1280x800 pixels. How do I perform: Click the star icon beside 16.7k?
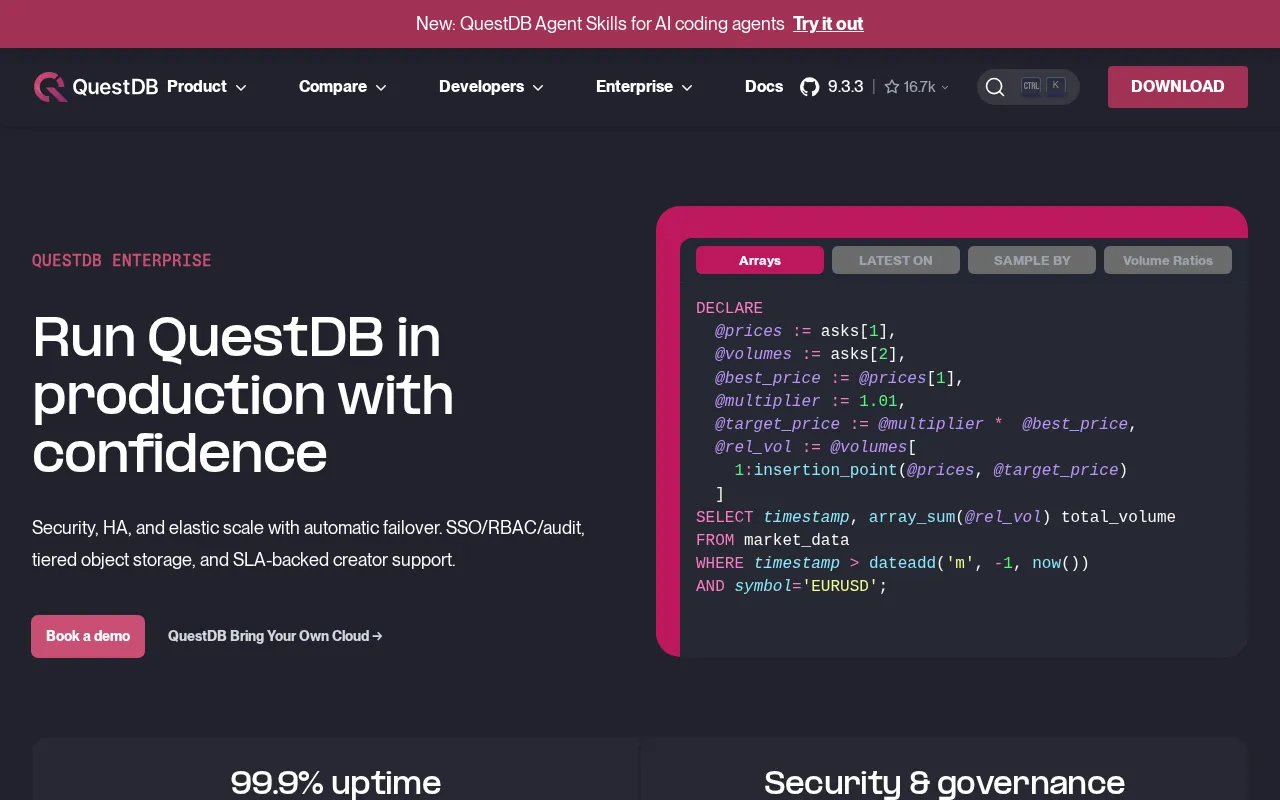(x=892, y=87)
